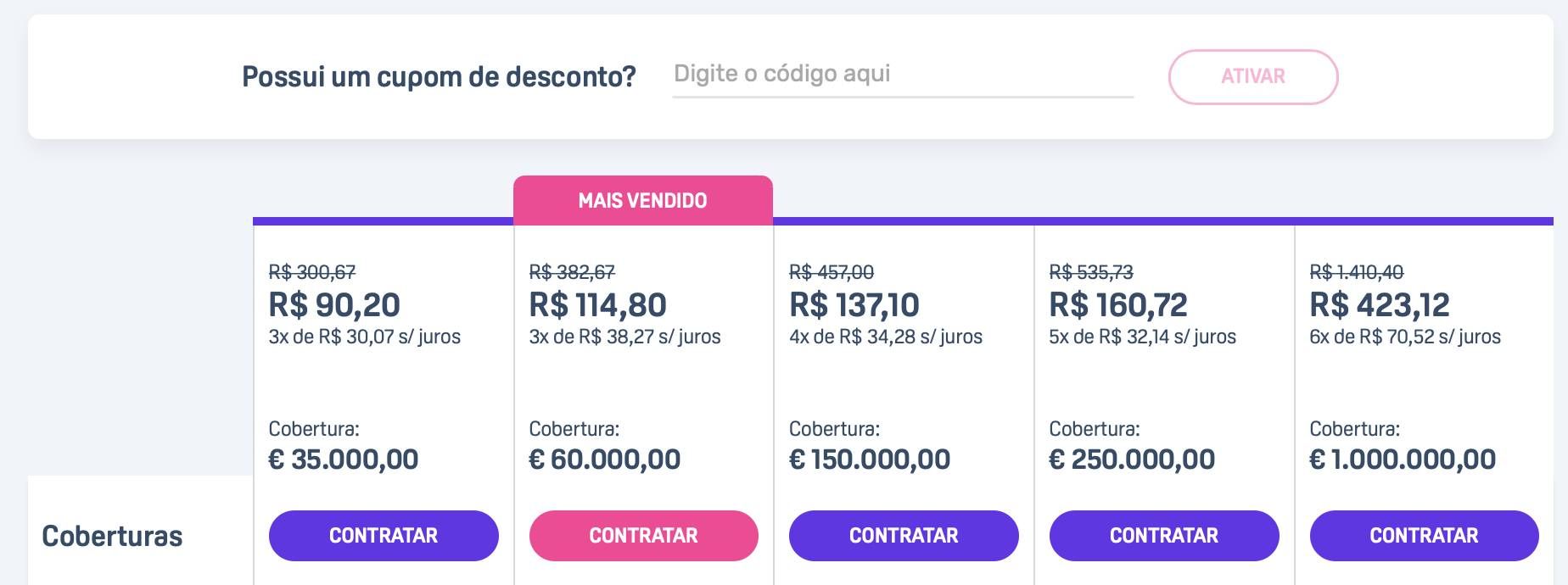
Task: Hire the € 250.000,00 plan via CONTRATAR
Action: pyautogui.click(x=1164, y=536)
